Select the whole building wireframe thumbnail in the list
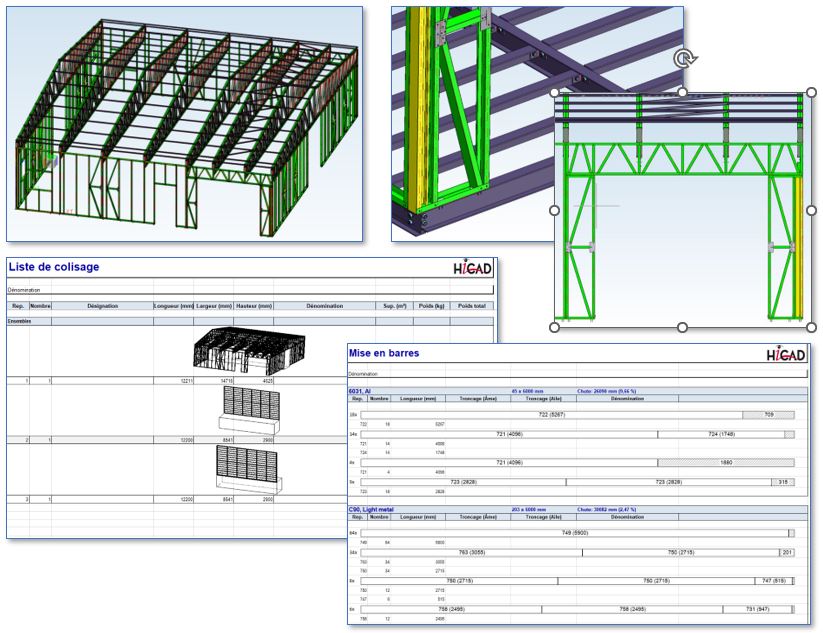Viewport: 823px width, 633px height. (249, 350)
